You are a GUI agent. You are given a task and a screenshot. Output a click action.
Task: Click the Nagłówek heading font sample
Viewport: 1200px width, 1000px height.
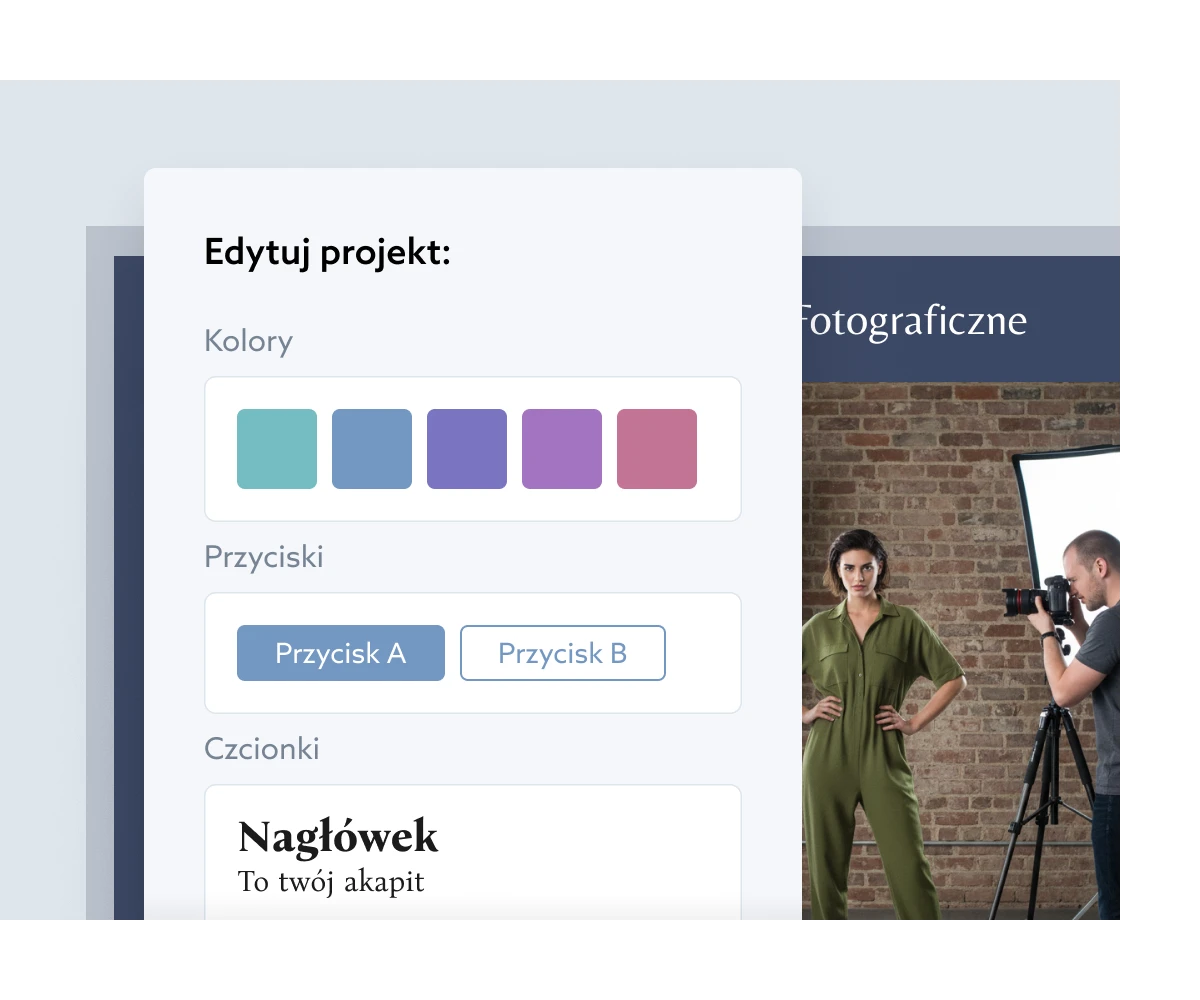click(338, 836)
